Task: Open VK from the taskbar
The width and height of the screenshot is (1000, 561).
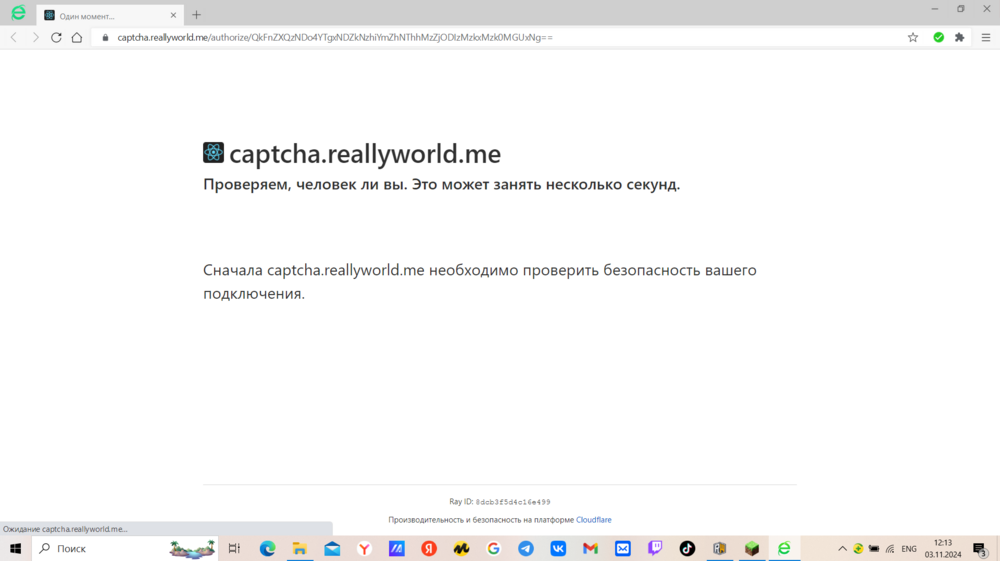Action: click(558, 548)
